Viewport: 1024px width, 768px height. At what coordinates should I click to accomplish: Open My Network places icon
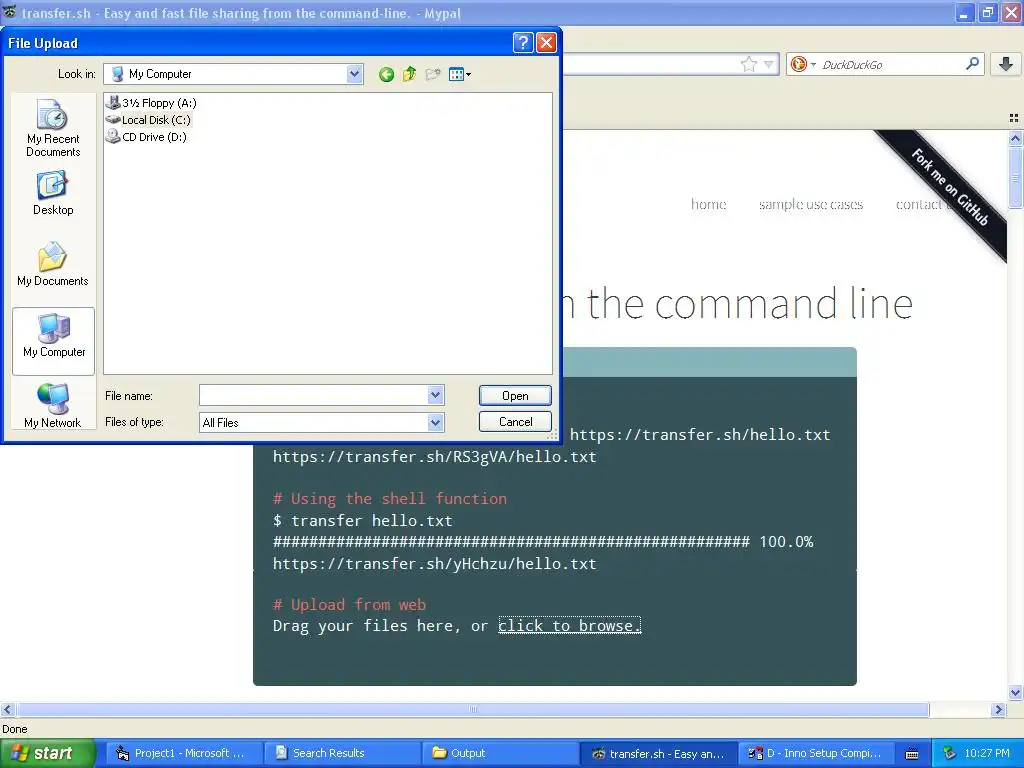(x=53, y=406)
